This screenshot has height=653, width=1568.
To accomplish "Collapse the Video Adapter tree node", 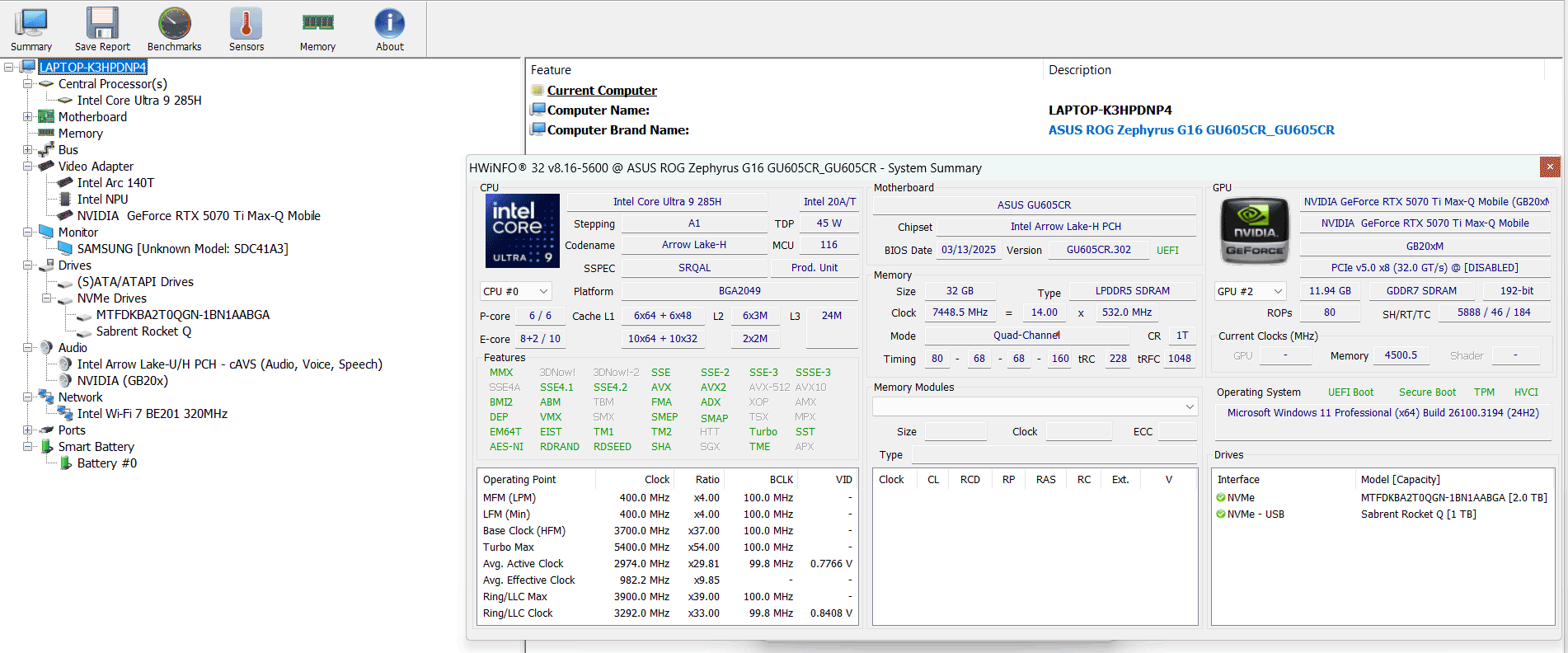I will click(27, 166).
